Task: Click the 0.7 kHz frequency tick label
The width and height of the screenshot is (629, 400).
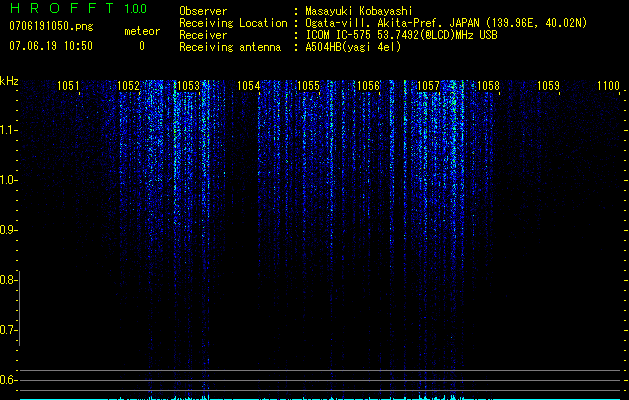Action: [7, 330]
